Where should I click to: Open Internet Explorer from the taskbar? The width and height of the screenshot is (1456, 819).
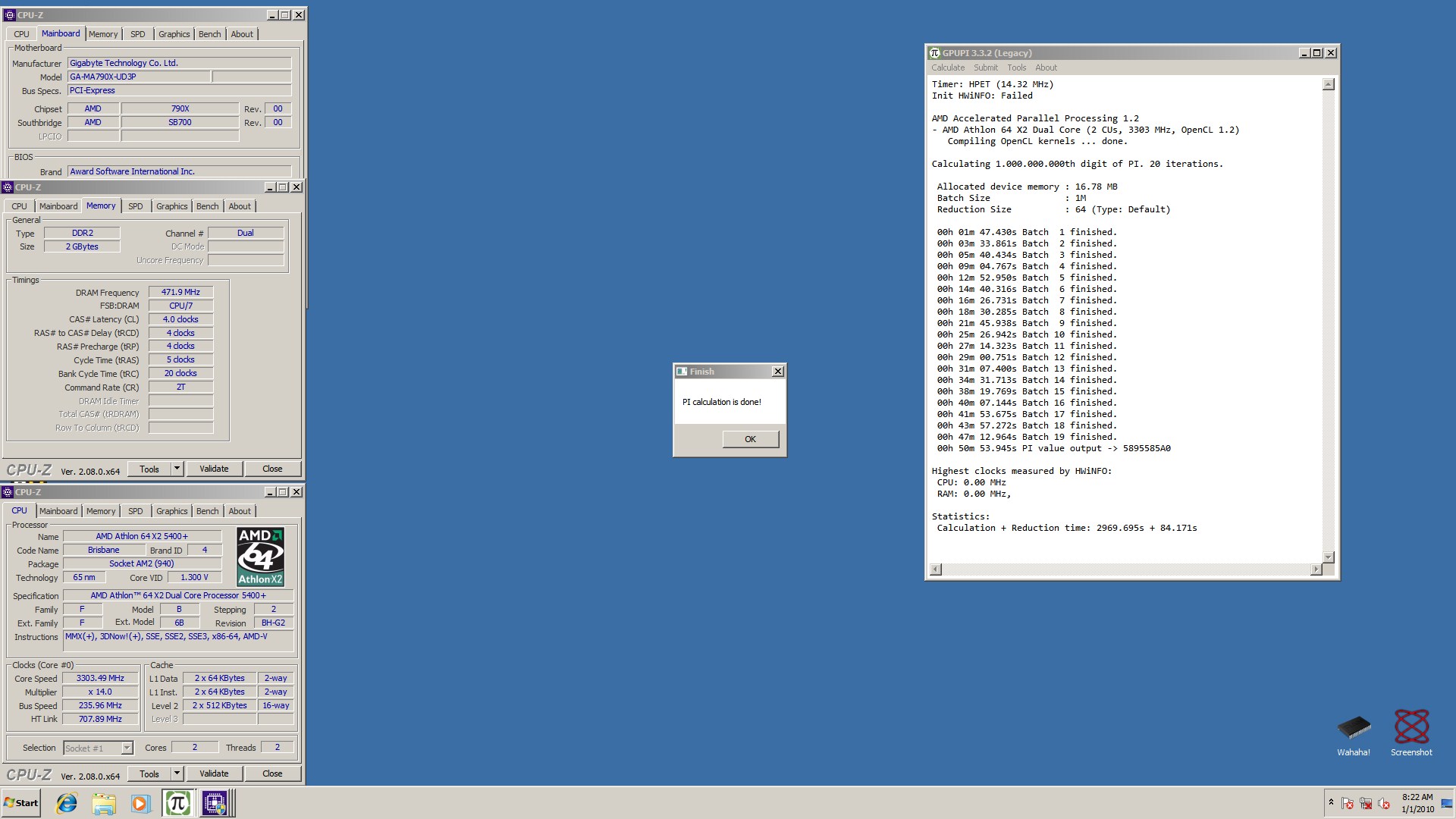click(67, 803)
